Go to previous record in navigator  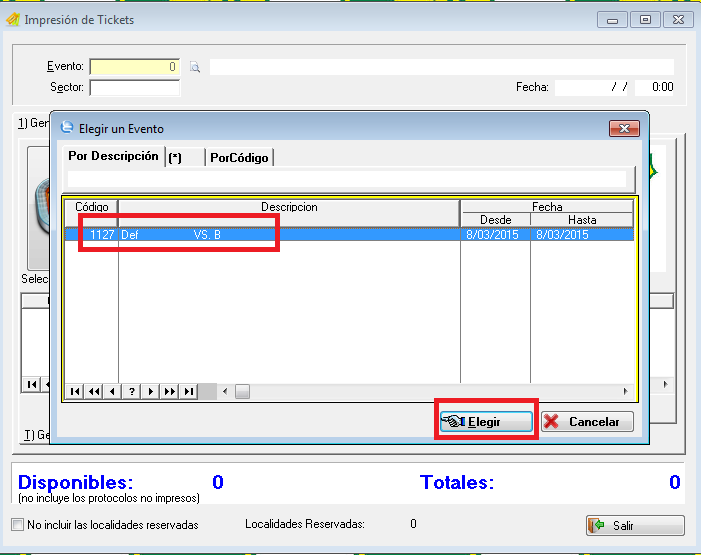click(113, 391)
